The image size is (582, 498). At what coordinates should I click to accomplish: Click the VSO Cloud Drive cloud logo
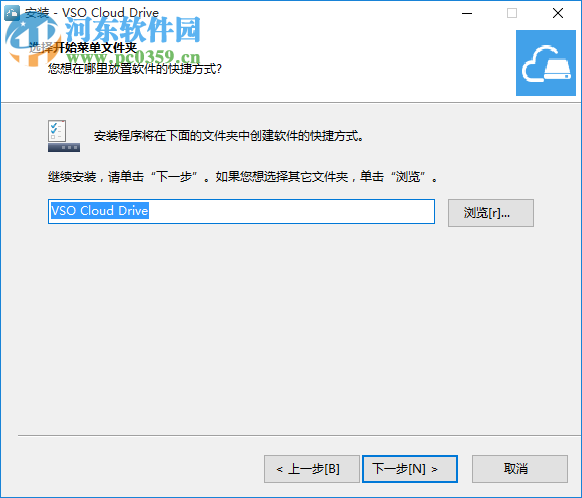(x=546, y=63)
